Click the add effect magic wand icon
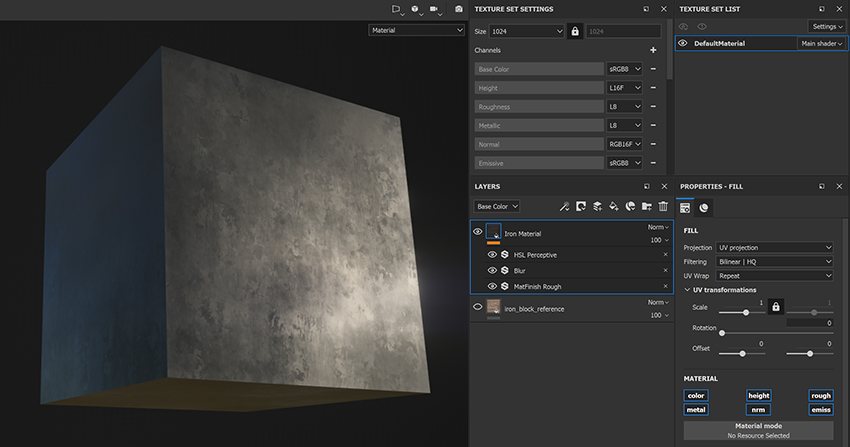Image resolution: width=850 pixels, height=447 pixels. [x=564, y=206]
